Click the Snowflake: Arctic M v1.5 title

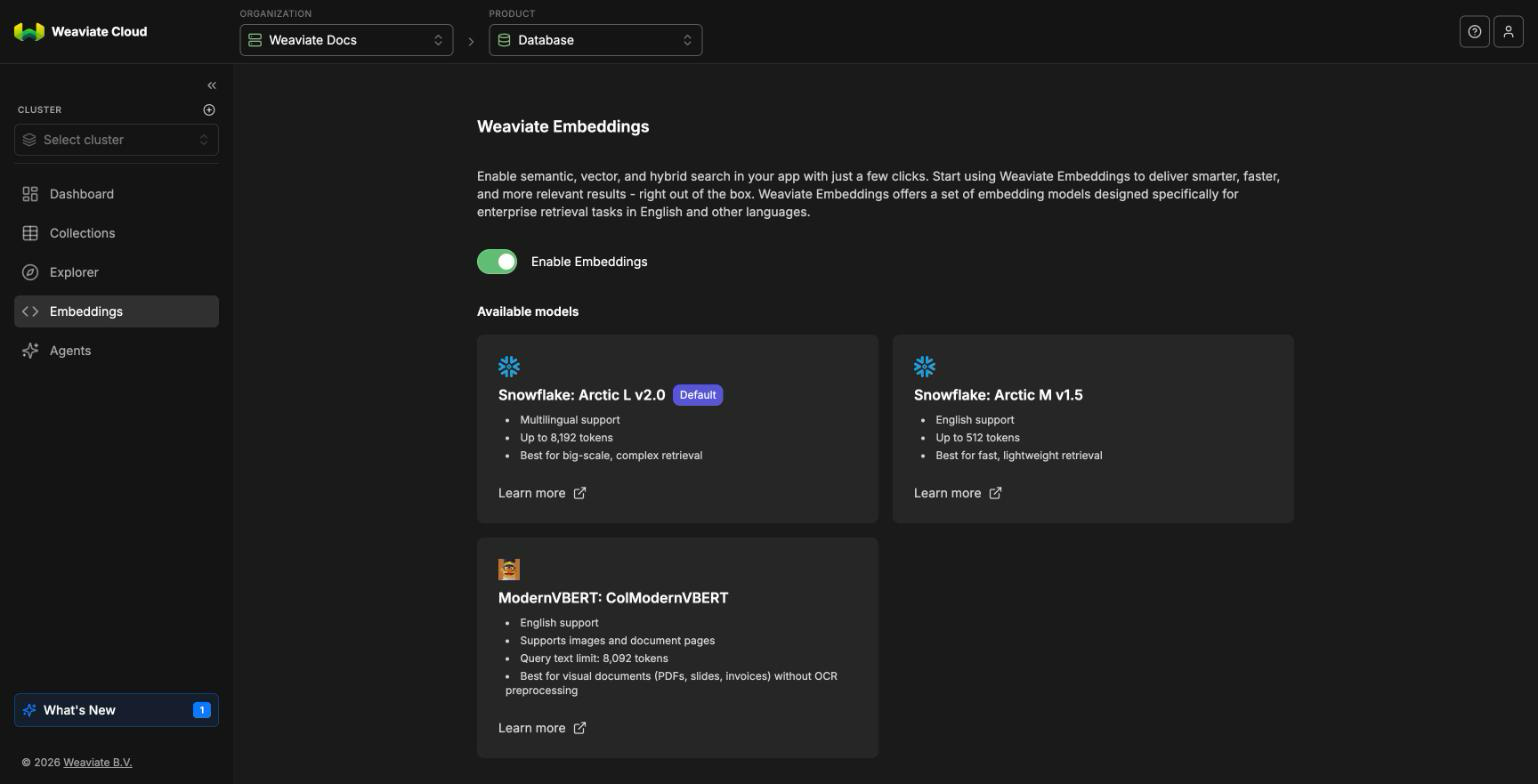tap(998, 395)
